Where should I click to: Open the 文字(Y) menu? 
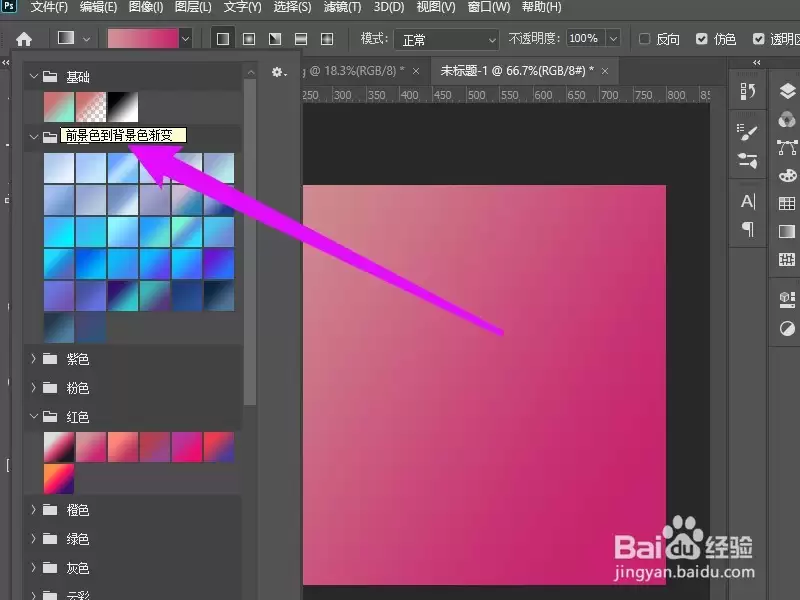coord(242,7)
